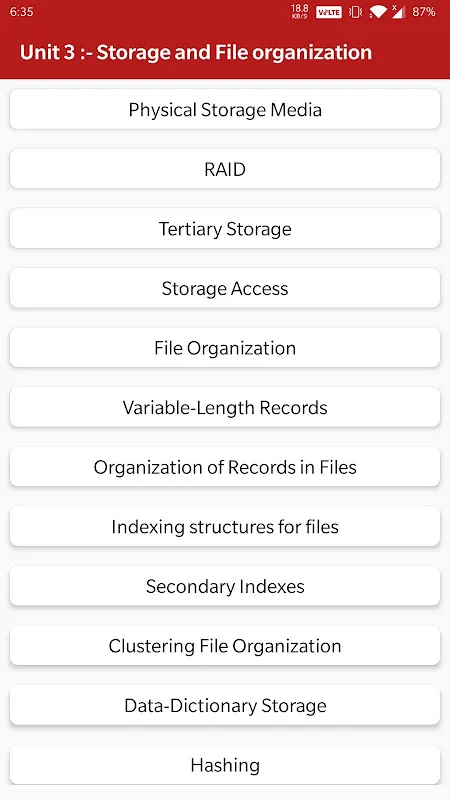Tap the Unit 3 header title
This screenshot has width=450, height=800.
click(196, 53)
